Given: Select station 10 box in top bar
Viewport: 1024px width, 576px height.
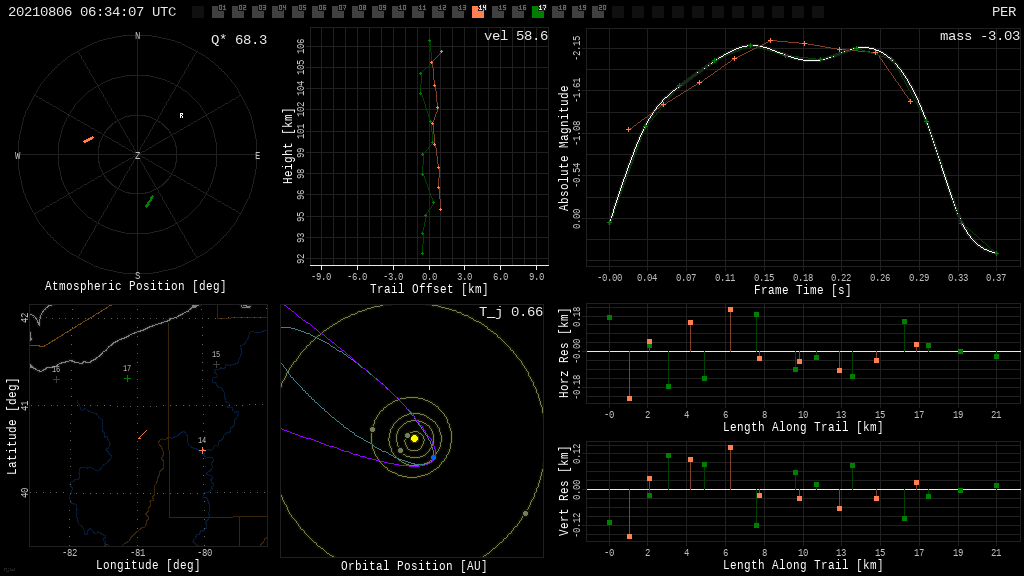Looking at the screenshot, I should pyautogui.click(x=398, y=12).
